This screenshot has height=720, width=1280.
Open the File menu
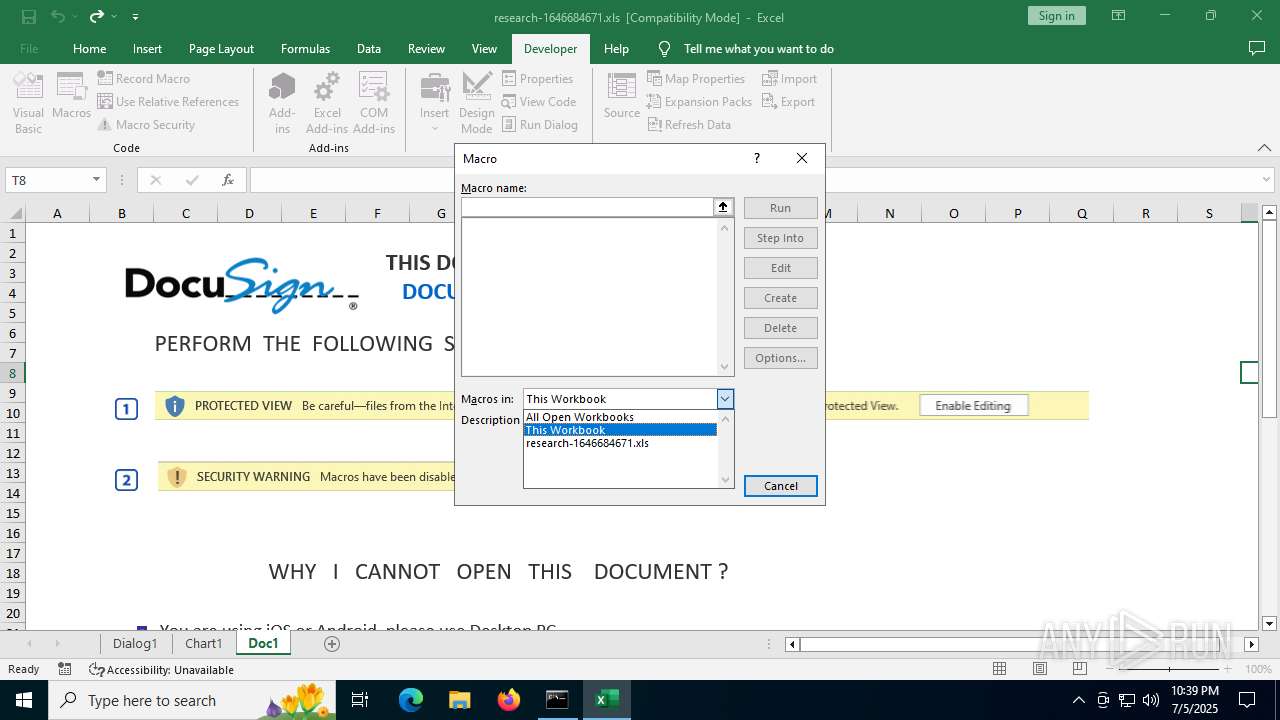tap(29, 48)
